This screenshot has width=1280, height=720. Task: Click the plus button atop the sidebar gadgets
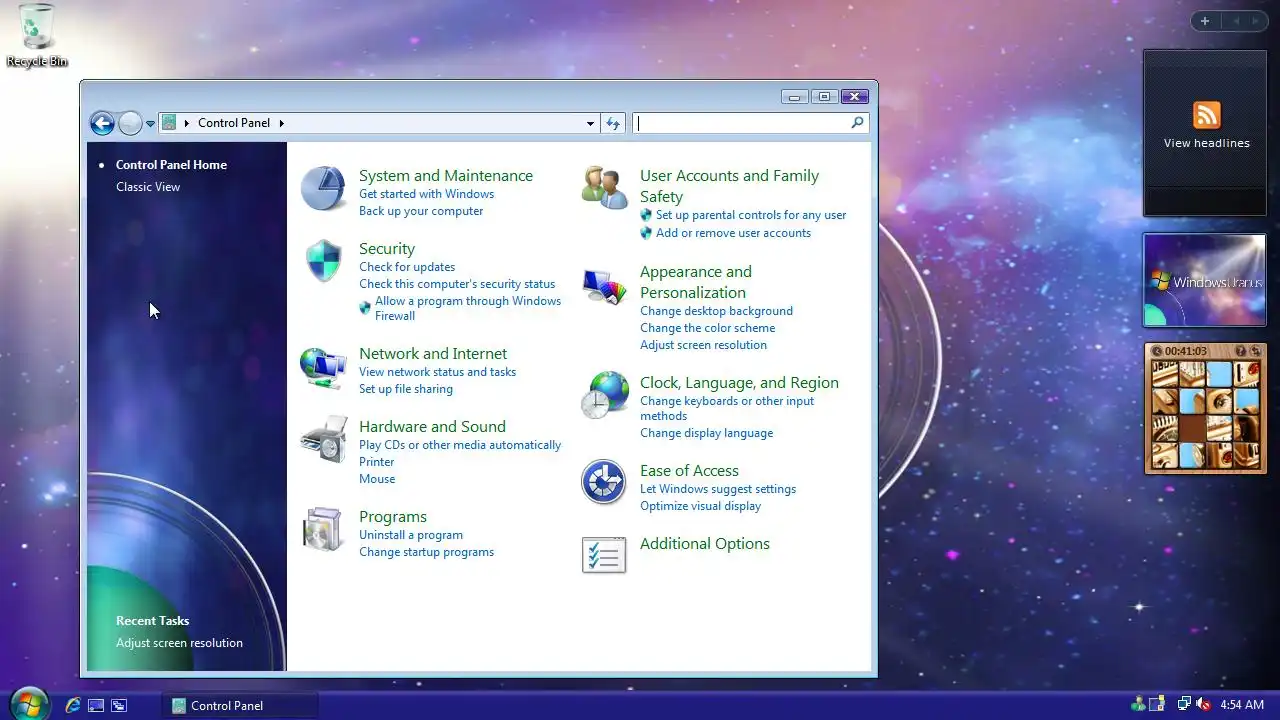[1205, 21]
